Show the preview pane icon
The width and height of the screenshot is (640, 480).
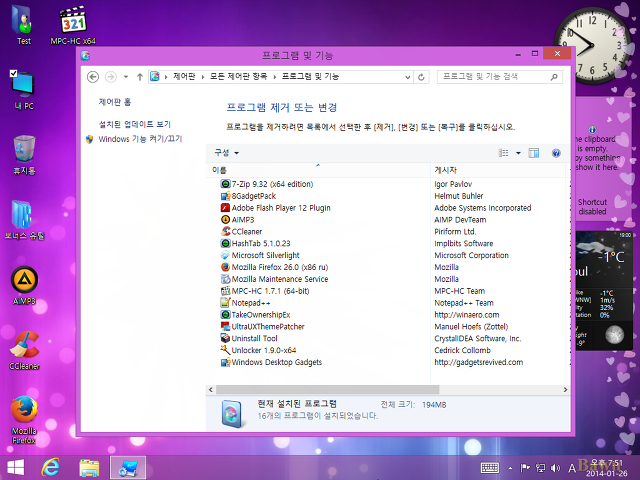click(534, 153)
